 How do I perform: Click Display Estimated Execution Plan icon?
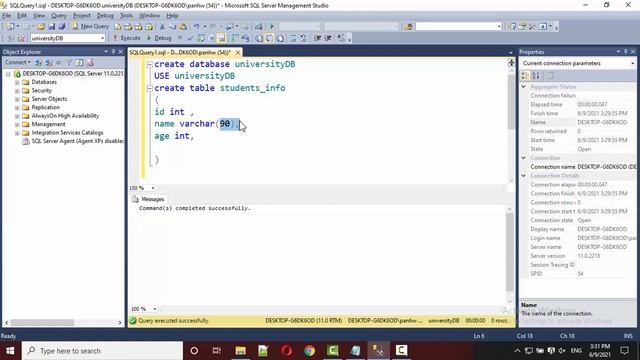pyautogui.click(x=201, y=38)
